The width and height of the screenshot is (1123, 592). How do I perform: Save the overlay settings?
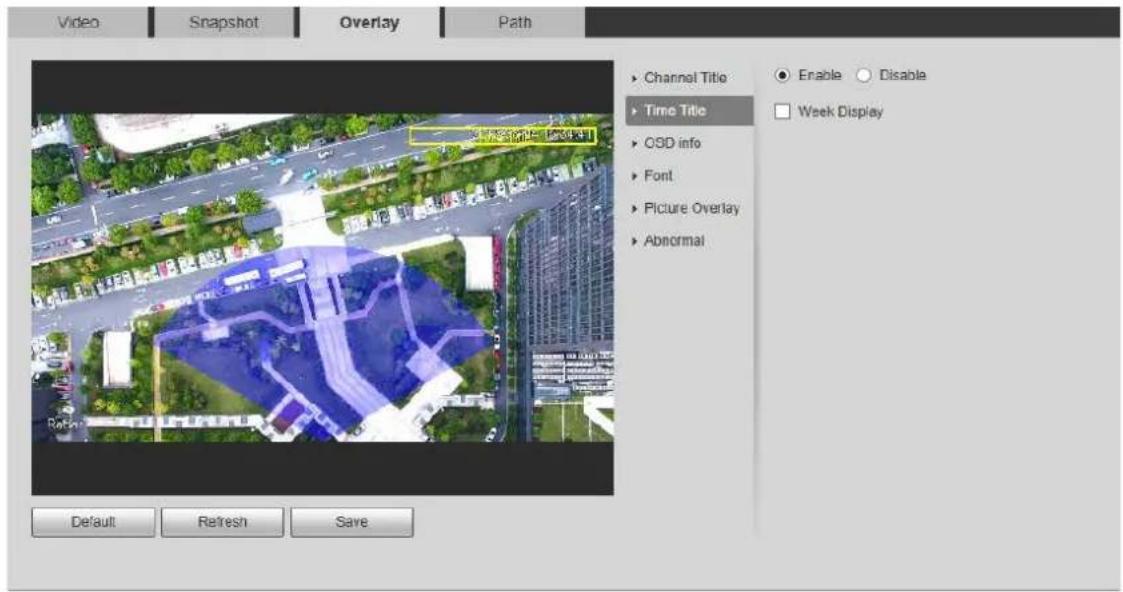pos(352,523)
